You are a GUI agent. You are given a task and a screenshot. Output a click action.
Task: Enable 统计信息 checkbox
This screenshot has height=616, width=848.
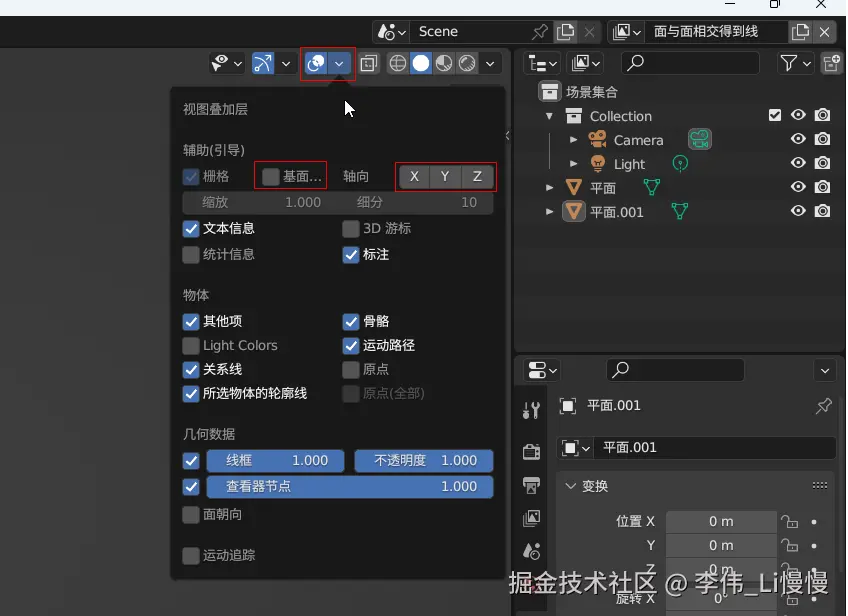[x=191, y=254]
